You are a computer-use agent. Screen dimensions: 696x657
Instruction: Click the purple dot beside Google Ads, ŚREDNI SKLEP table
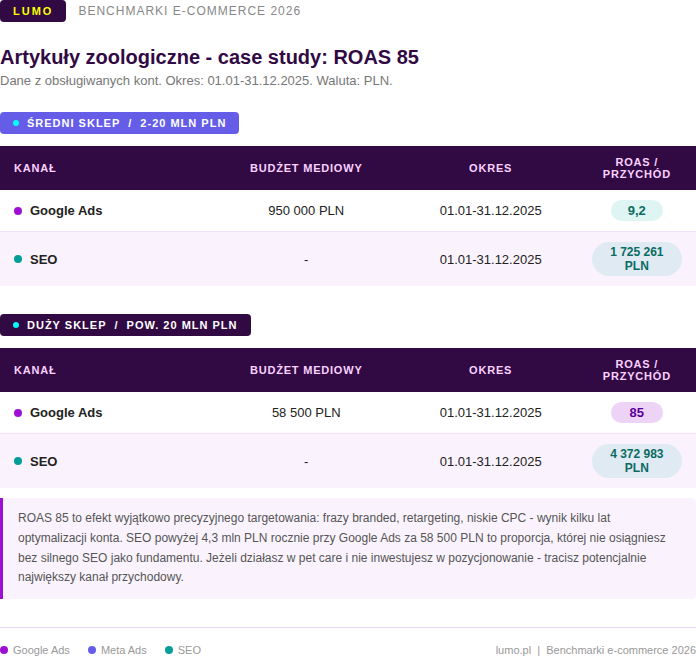(18, 211)
